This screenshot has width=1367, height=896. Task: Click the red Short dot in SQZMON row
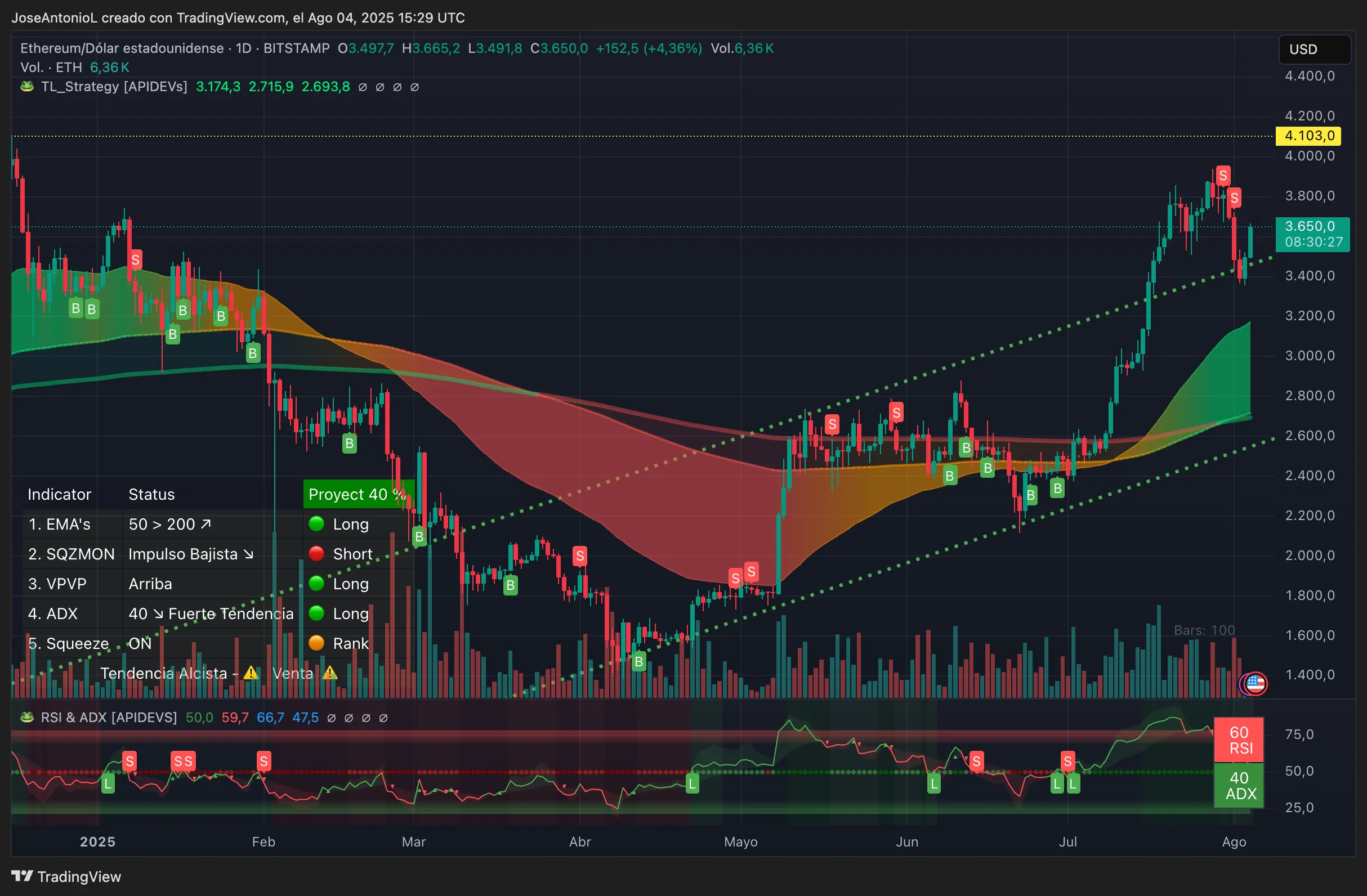pyautogui.click(x=316, y=553)
